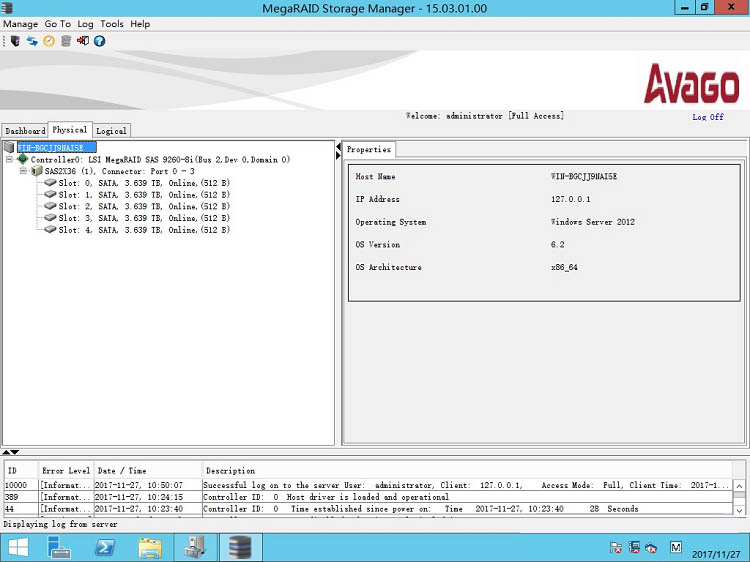Image resolution: width=750 pixels, height=562 pixels.
Task: Click the Windows Server 2012 value
Action: 593,222
